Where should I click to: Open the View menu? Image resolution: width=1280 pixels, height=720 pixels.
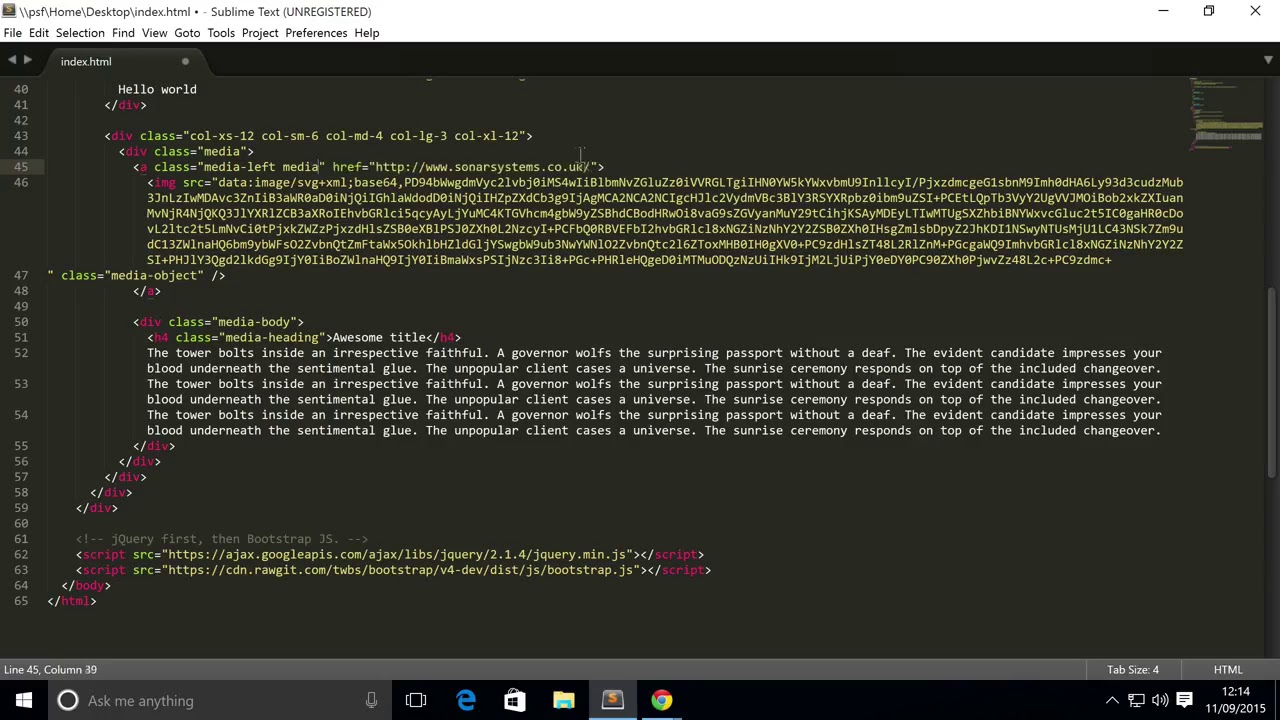coord(154,33)
